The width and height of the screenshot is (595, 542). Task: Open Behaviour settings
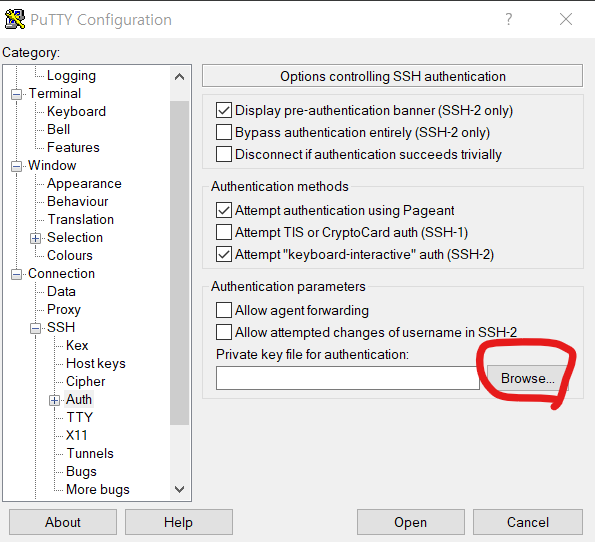point(77,201)
